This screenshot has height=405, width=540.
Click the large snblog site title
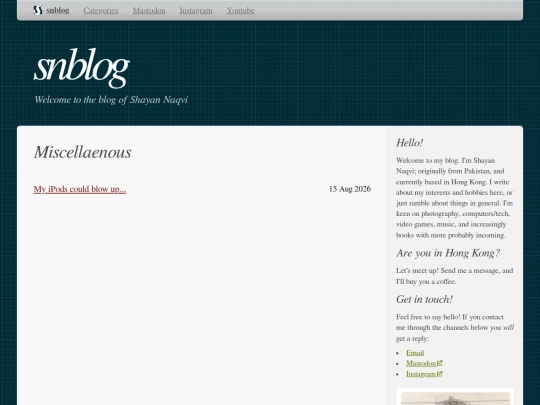tap(82, 68)
